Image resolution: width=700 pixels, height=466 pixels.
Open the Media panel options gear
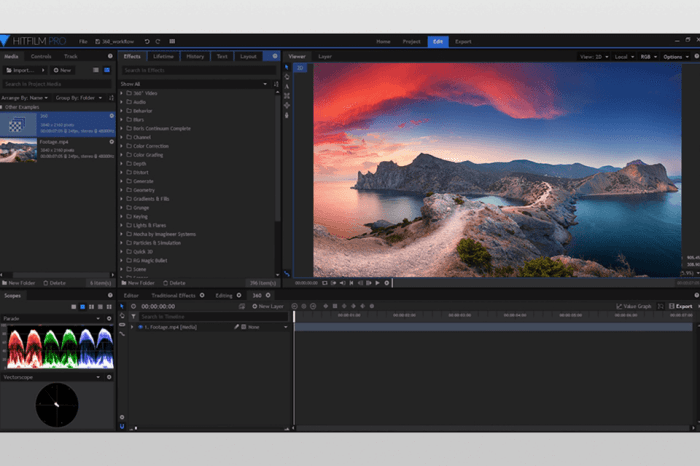[110, 56]
